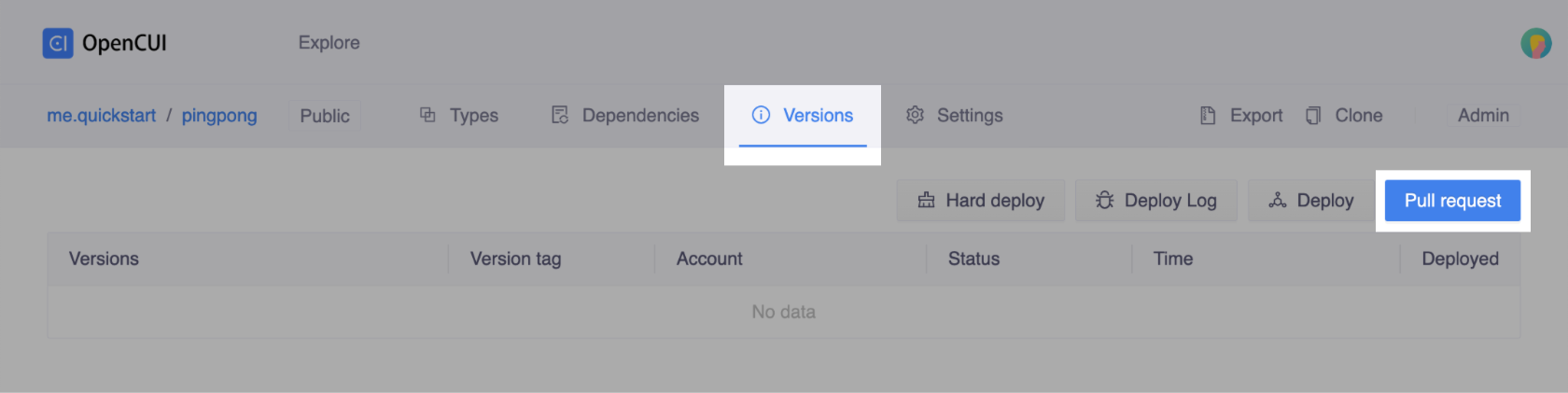Switch to the Admin section
The height and width of the screenshot is (393, 1568).
[1483, 116]
